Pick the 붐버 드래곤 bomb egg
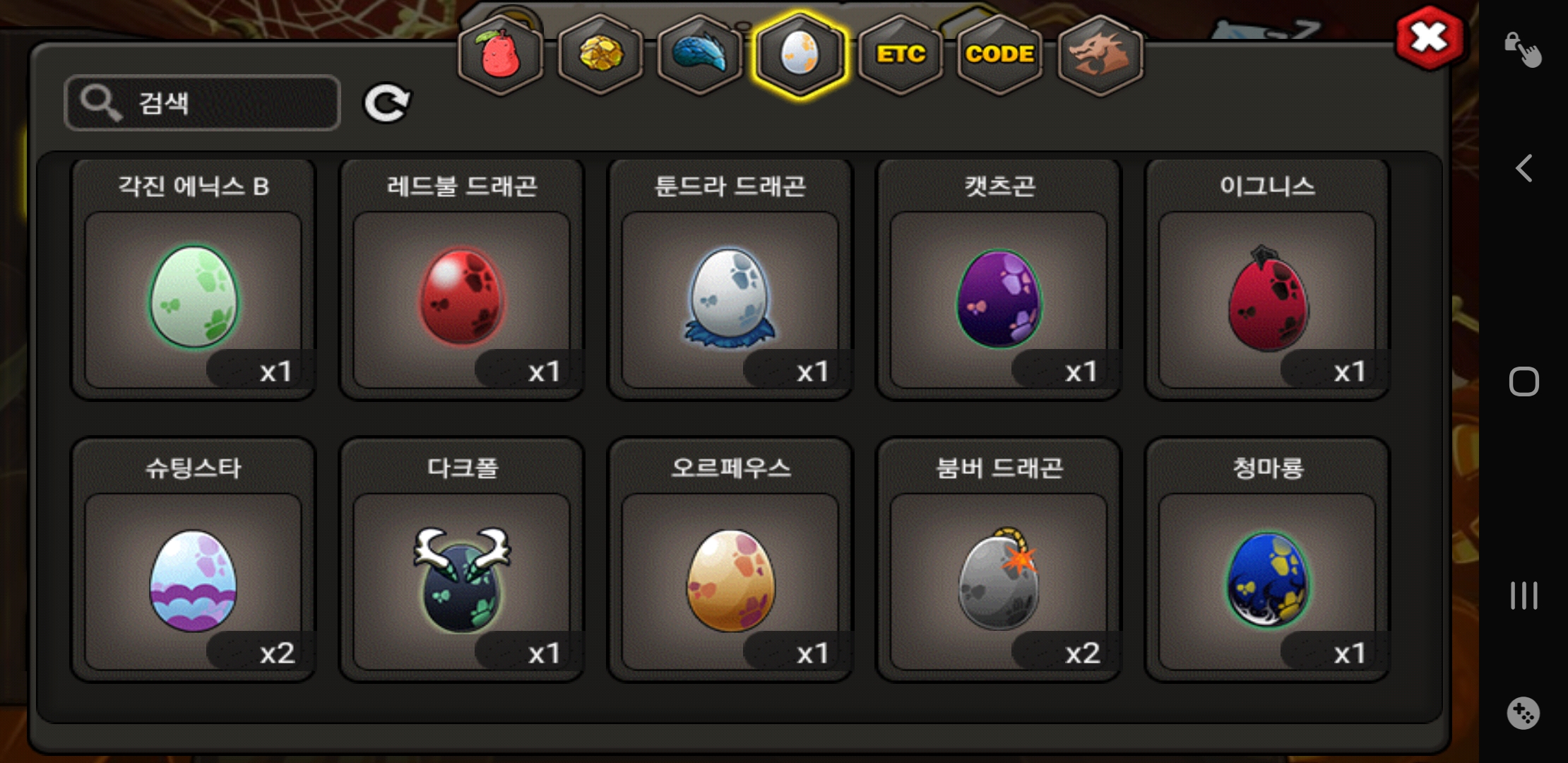The image size is (1568, 763). [999, 560]
